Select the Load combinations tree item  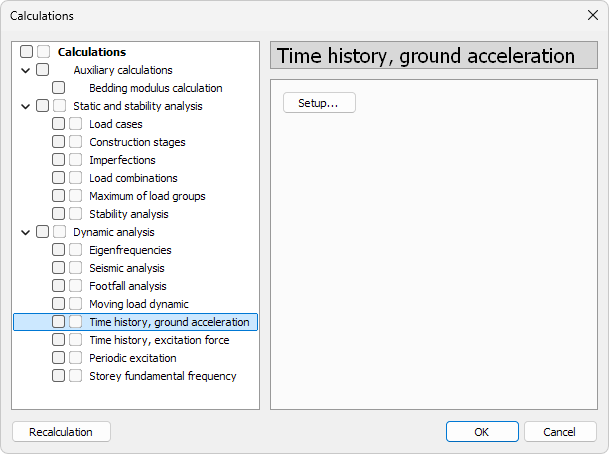pos(133,178)
